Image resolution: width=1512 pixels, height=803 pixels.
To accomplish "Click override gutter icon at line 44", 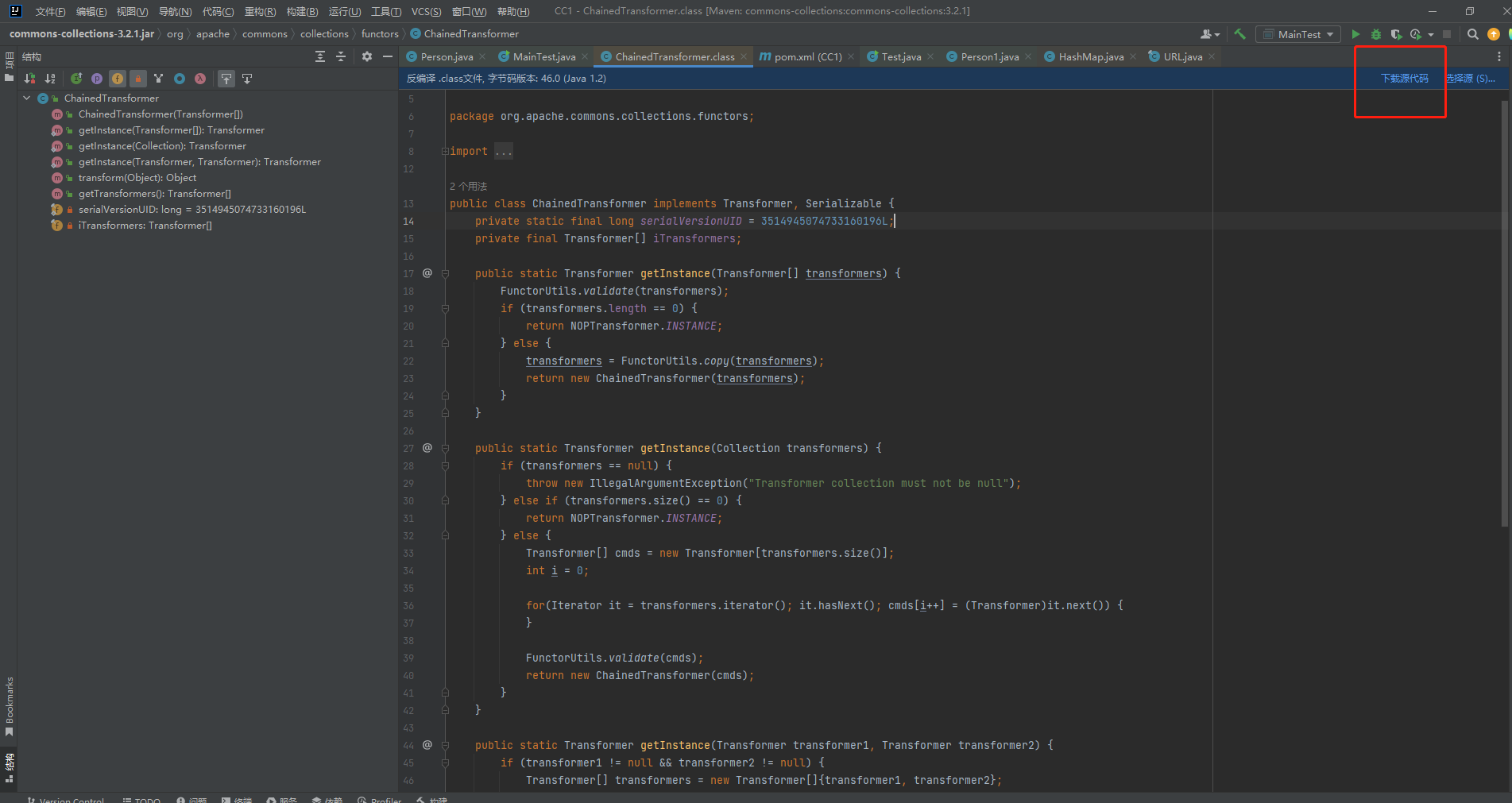I will (427, 745).
